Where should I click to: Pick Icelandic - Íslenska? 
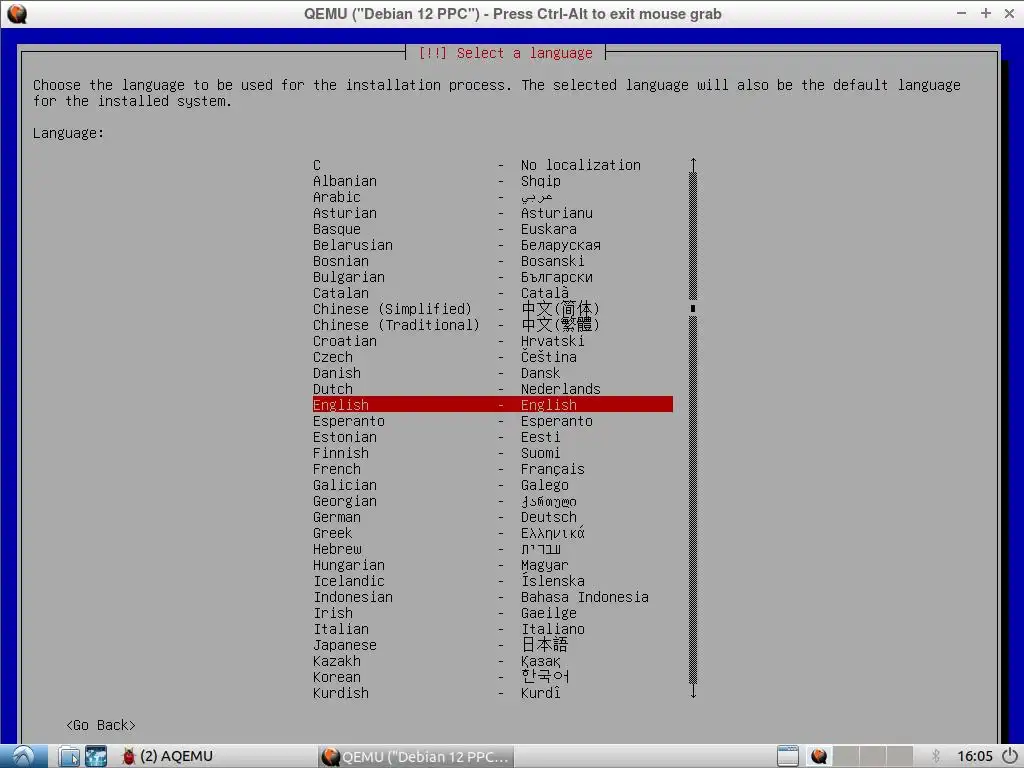tap(492, 581)
